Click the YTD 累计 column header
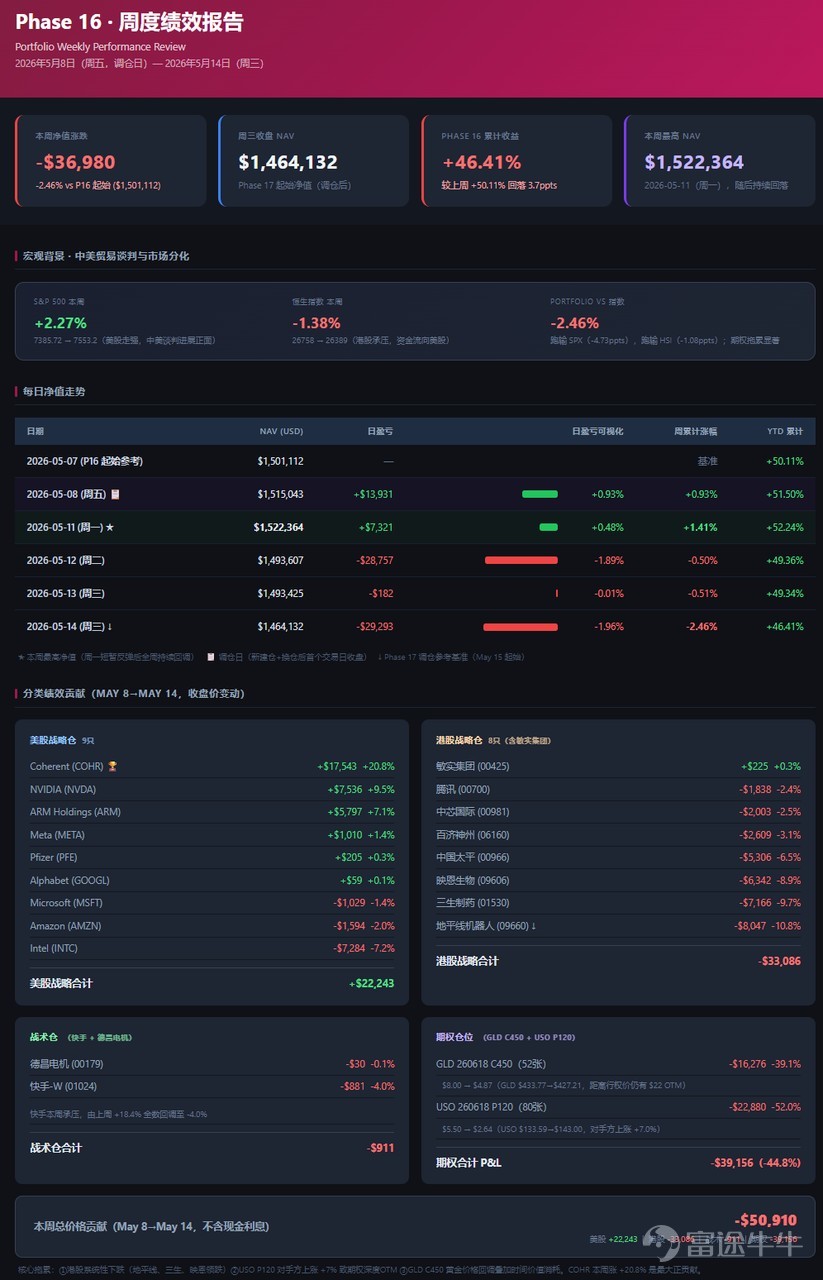This screenshot has height=1280, width=823. point(785,431)
